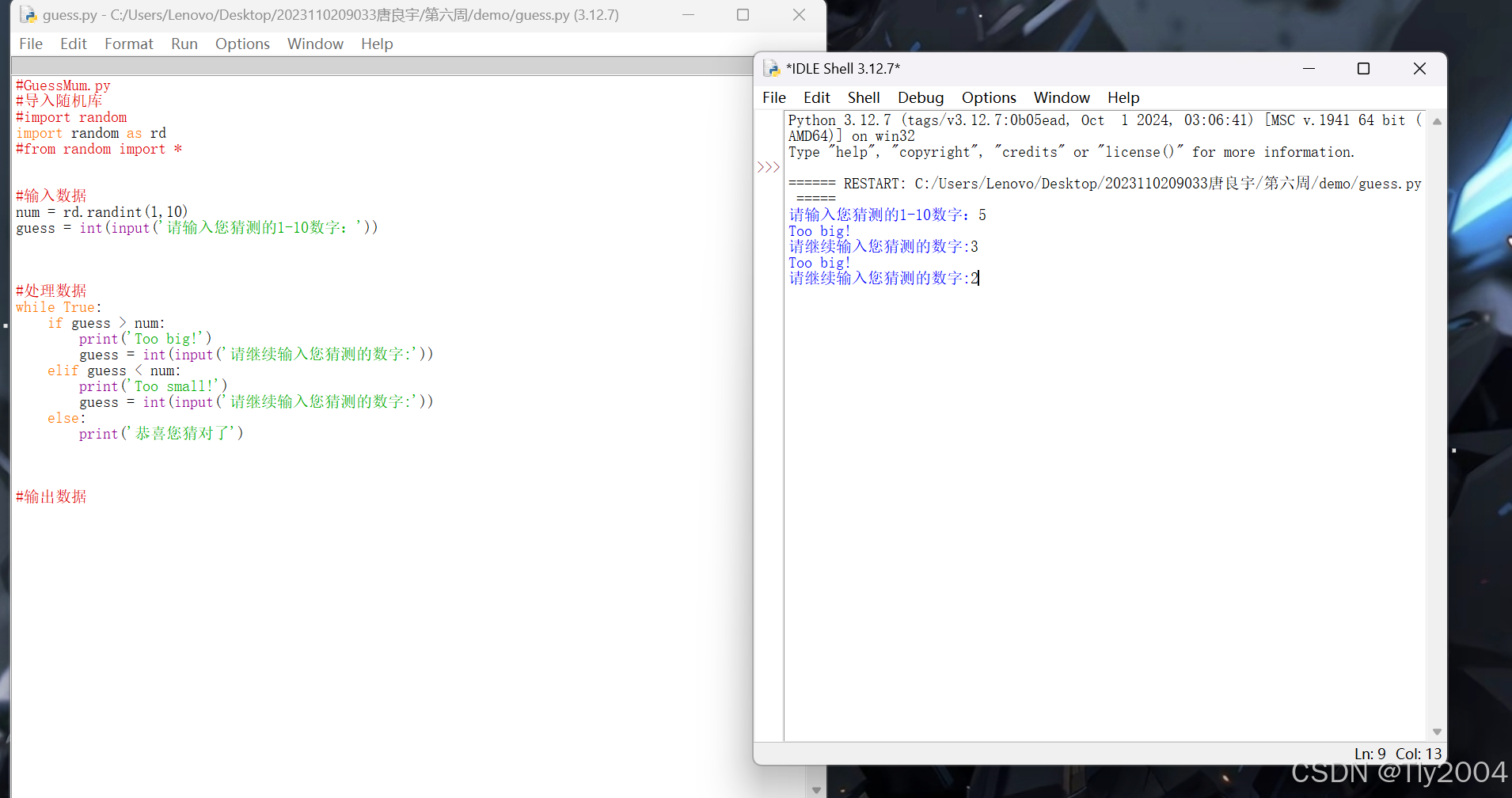
Task: Click 'import random as rd' line
Action: [91, 133]
